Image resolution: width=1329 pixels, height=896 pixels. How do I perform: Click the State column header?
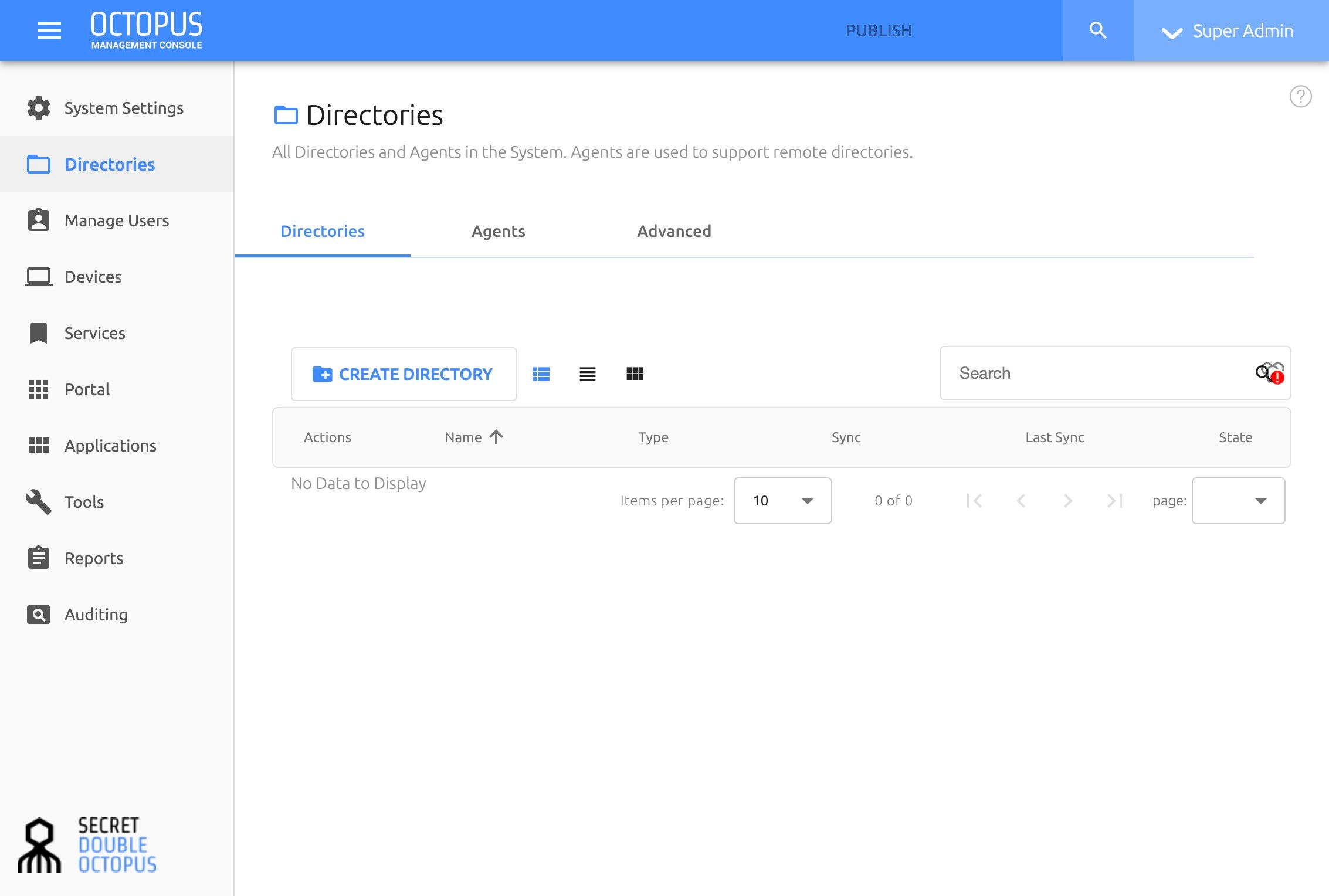pyautogui.click(x=1236, y=437)
